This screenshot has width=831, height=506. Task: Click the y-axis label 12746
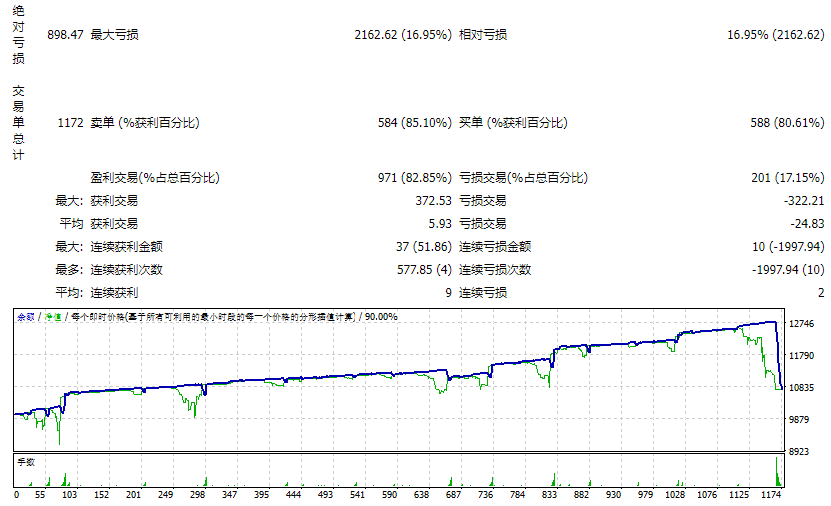[x=801, y=324]
